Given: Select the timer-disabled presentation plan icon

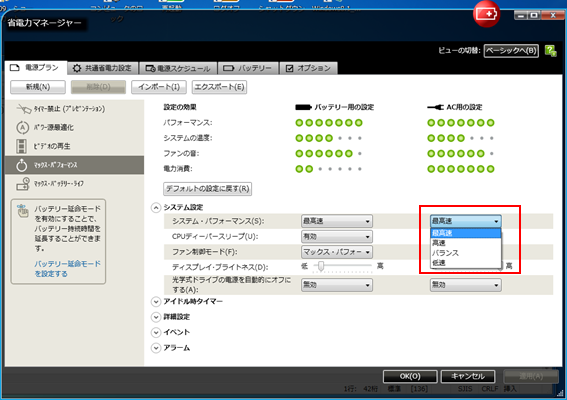Looking at the screenshot, I should coord(24,108).
